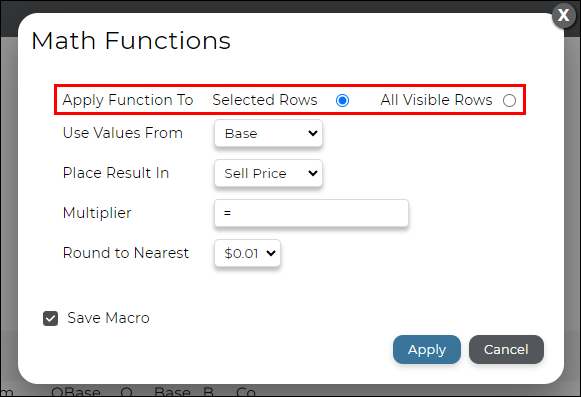Viewport: 581px width, 397px height.
Task: Open the Use Values From dropdown showing Base
Action: pos(268,133)
